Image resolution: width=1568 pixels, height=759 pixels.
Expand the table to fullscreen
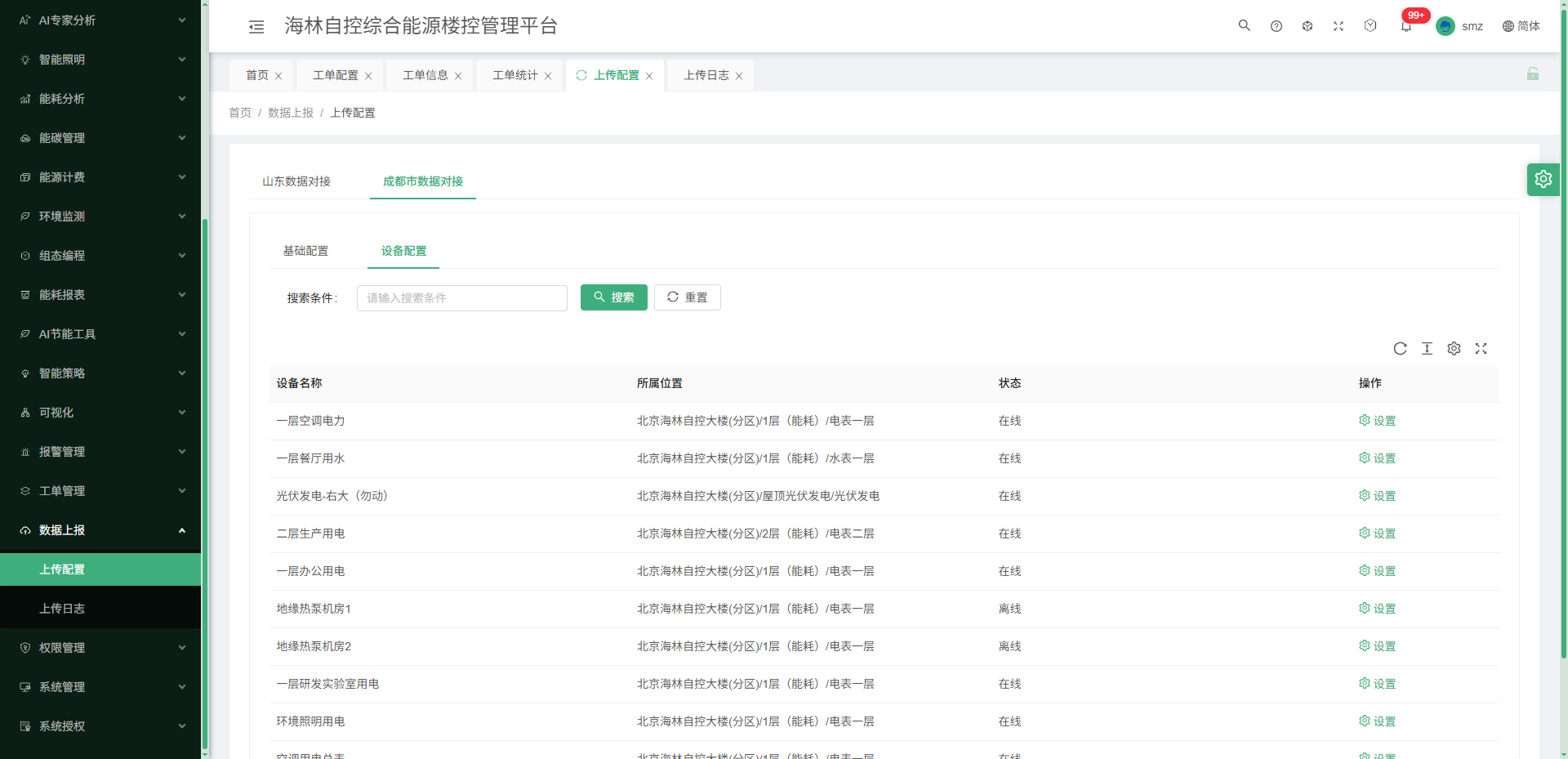coord(1481,348)
